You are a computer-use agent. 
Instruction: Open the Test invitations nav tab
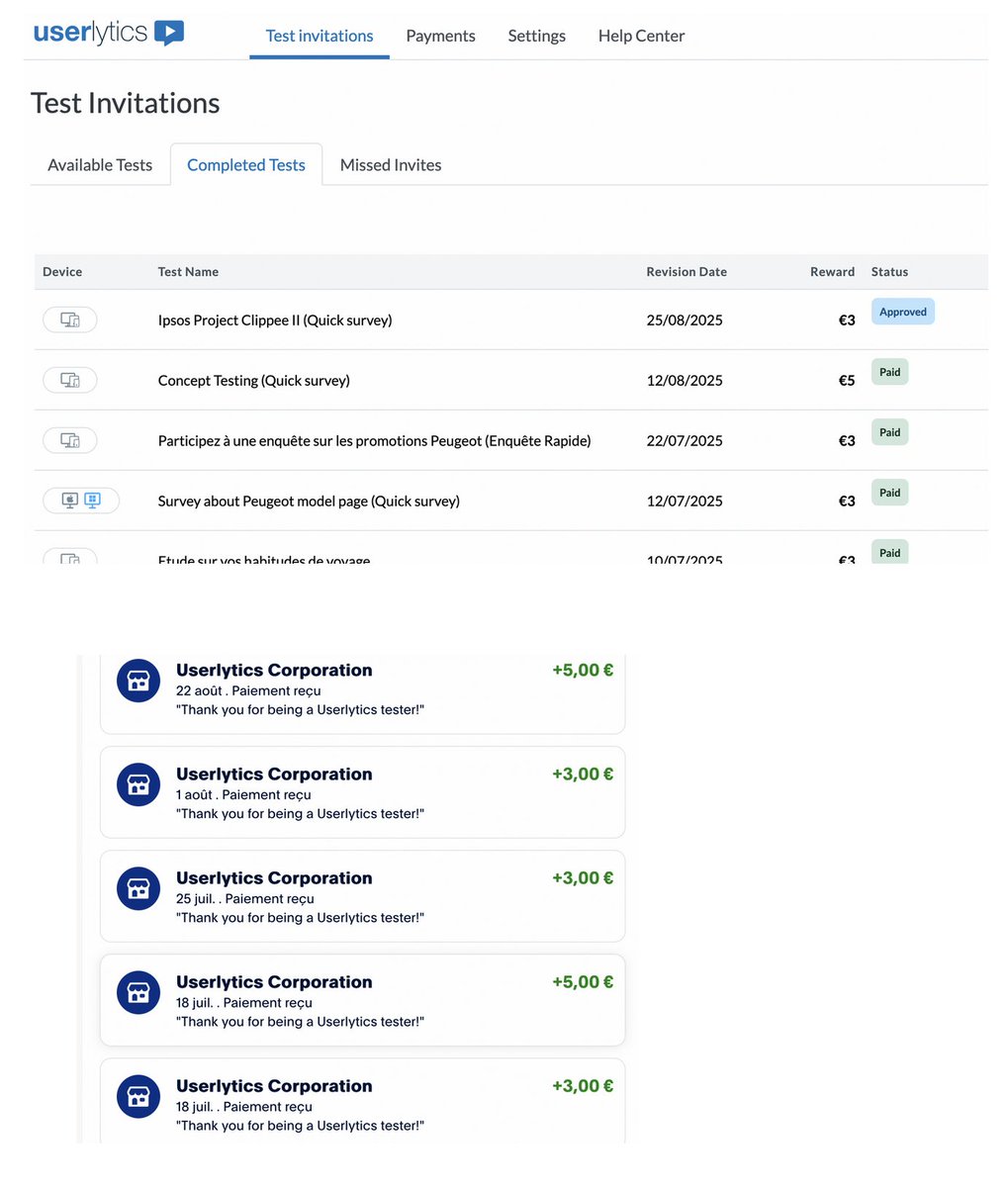point(320,36)
